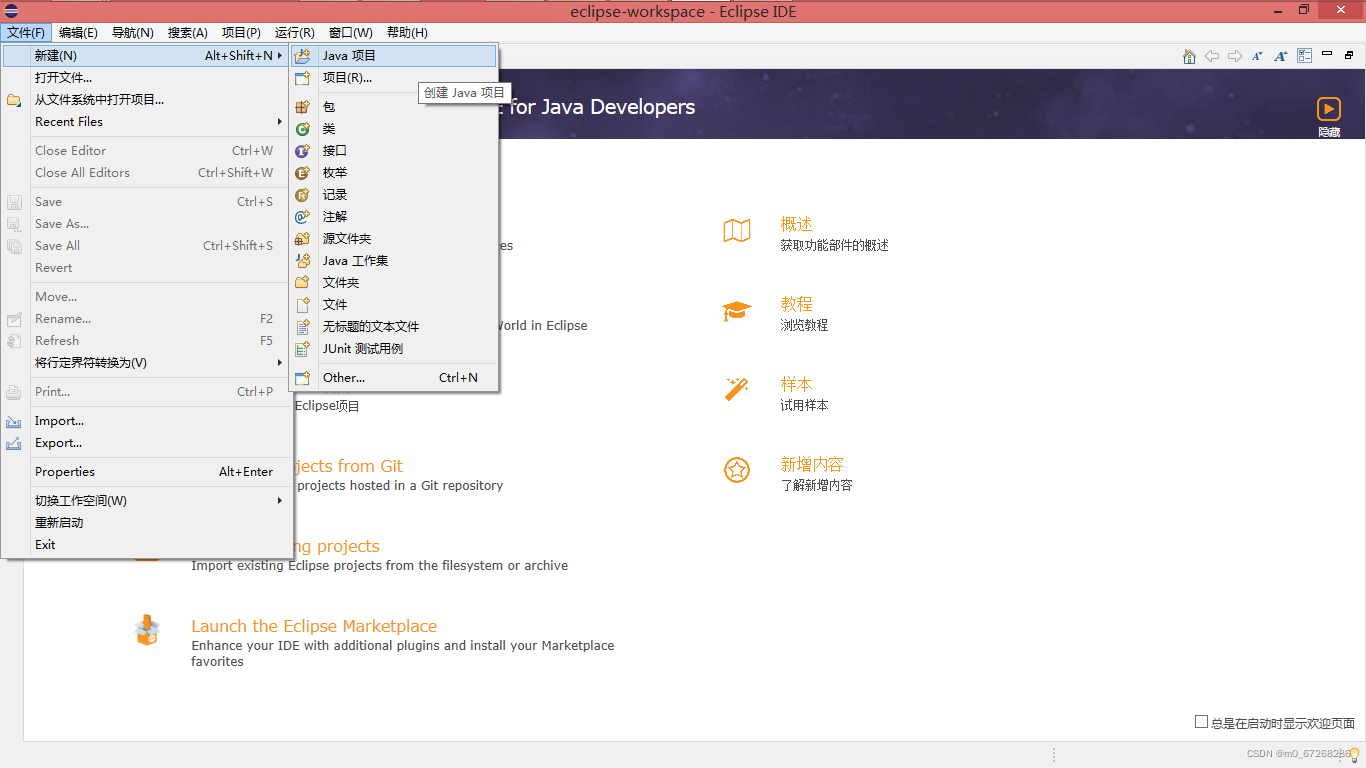Toggle 总是在启动时显示欢迎页面 checkbox
Viewport: 1366px width, 768px height.
(x=1201, y=722)
